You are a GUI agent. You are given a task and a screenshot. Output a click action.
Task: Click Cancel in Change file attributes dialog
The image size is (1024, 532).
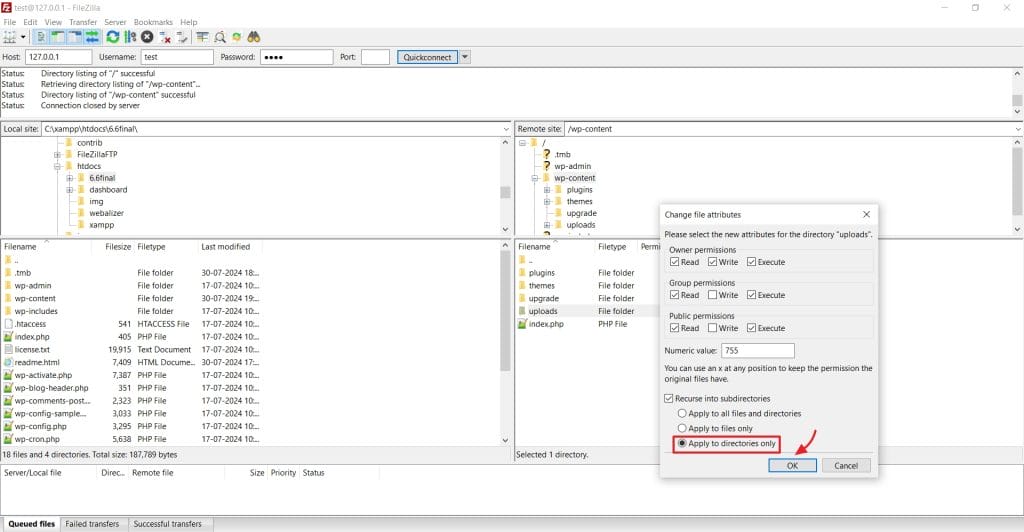pos(846,465)
